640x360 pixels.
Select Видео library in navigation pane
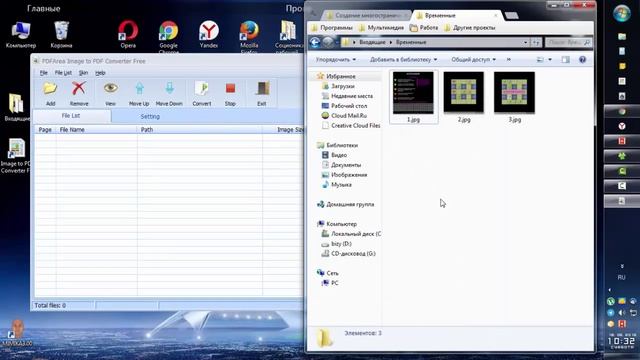tap(339, 155)
